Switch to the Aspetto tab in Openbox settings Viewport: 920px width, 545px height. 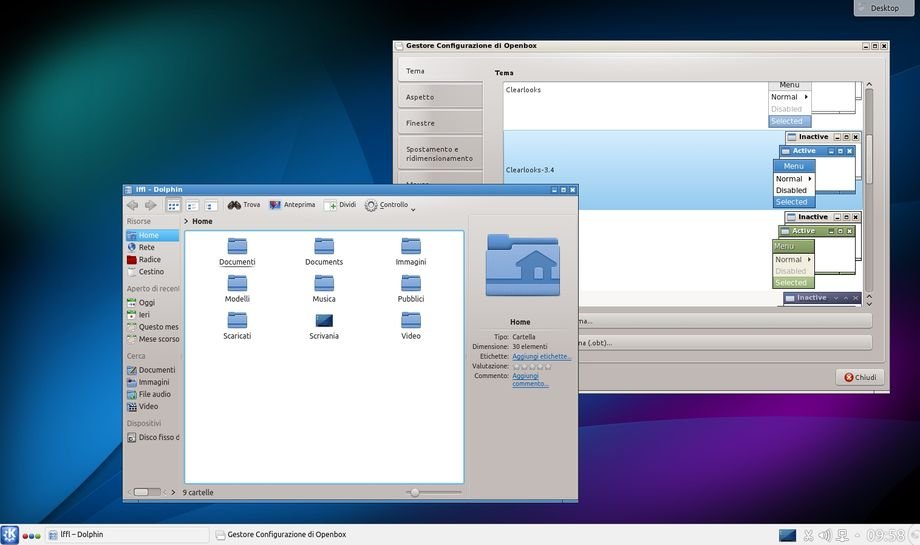(x=420, y=97)
